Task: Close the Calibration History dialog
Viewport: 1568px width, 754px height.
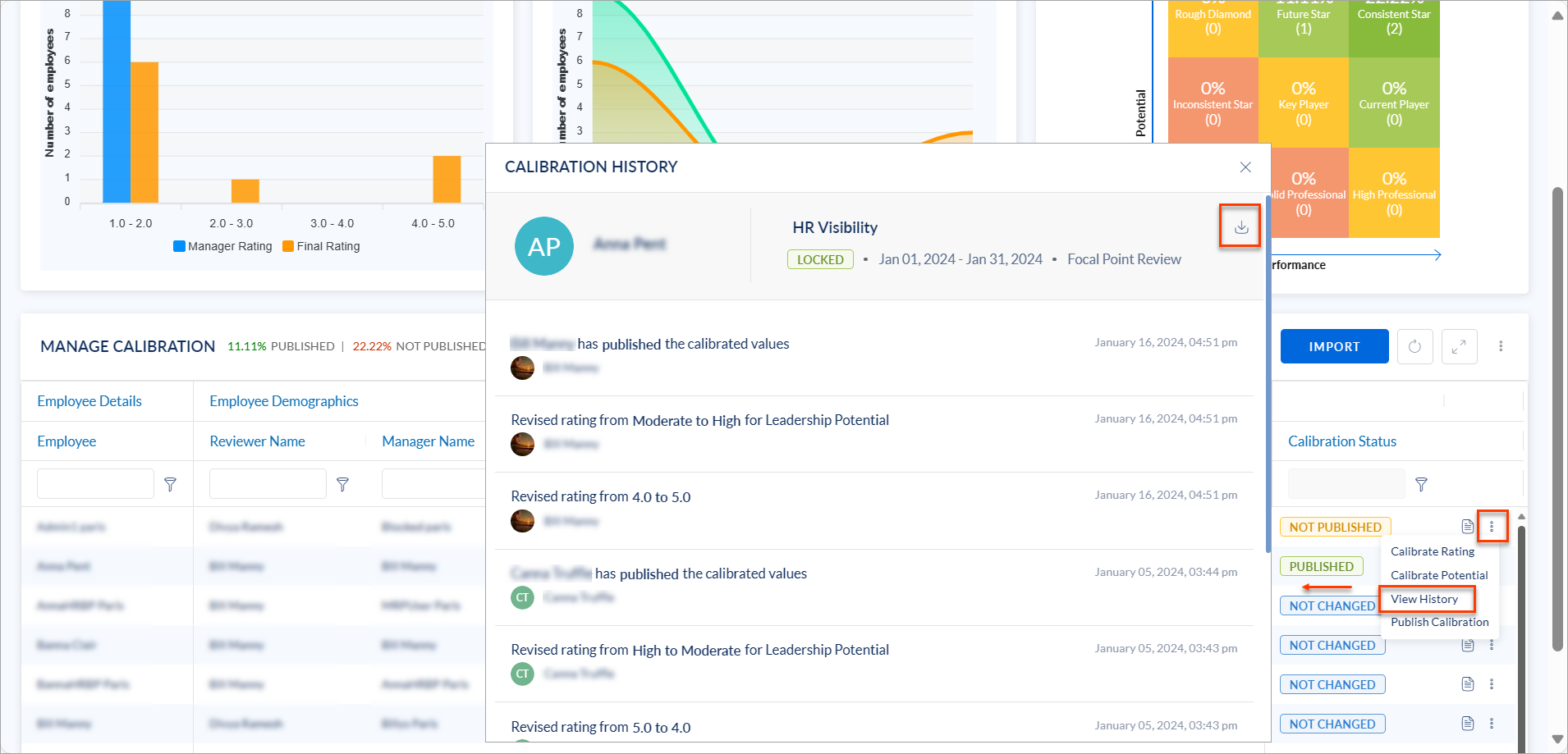Action: tap(1245, 167)
